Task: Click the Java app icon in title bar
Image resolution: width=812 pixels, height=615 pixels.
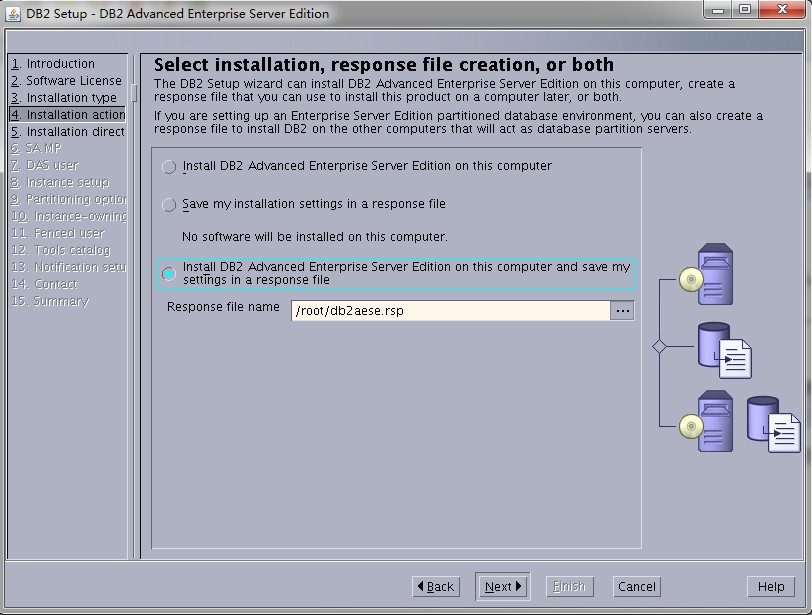Action: tap(12, 13)
